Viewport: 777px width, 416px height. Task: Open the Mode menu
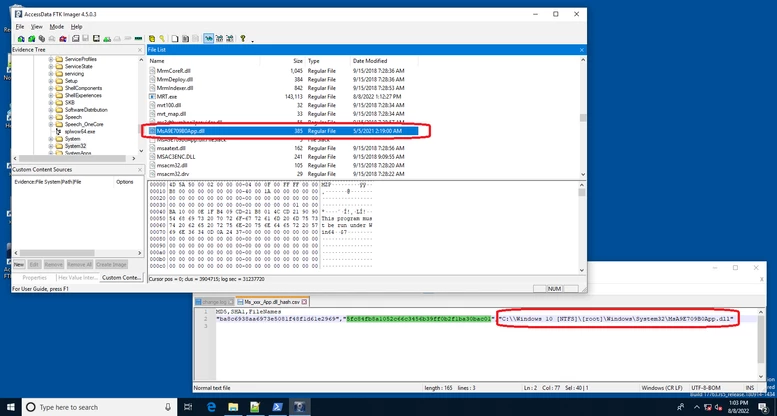[x=56, y=27]
